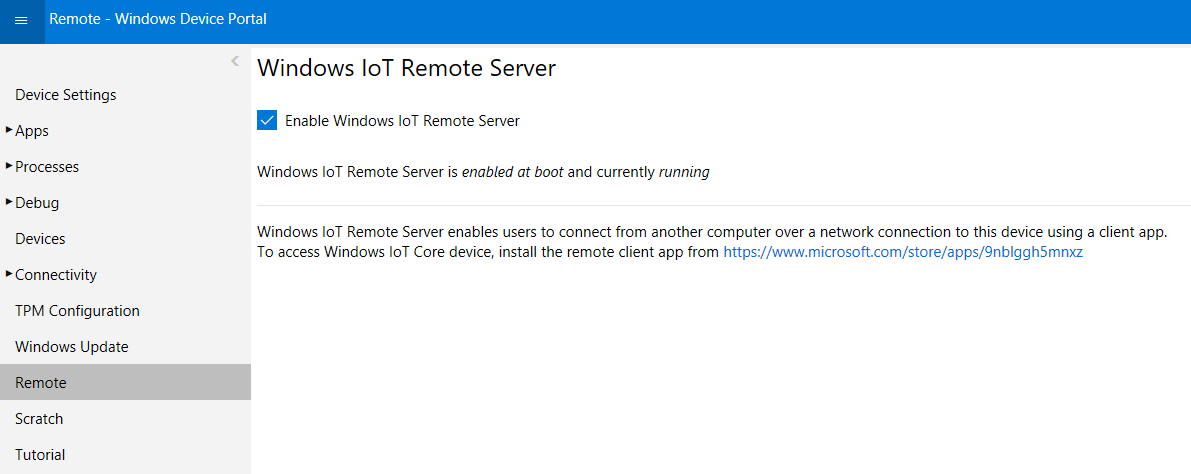Image resolution: width=1191 pixels, height=474 pixels.
Task: Expand the Apps section arrow
Action: (9, 130)
